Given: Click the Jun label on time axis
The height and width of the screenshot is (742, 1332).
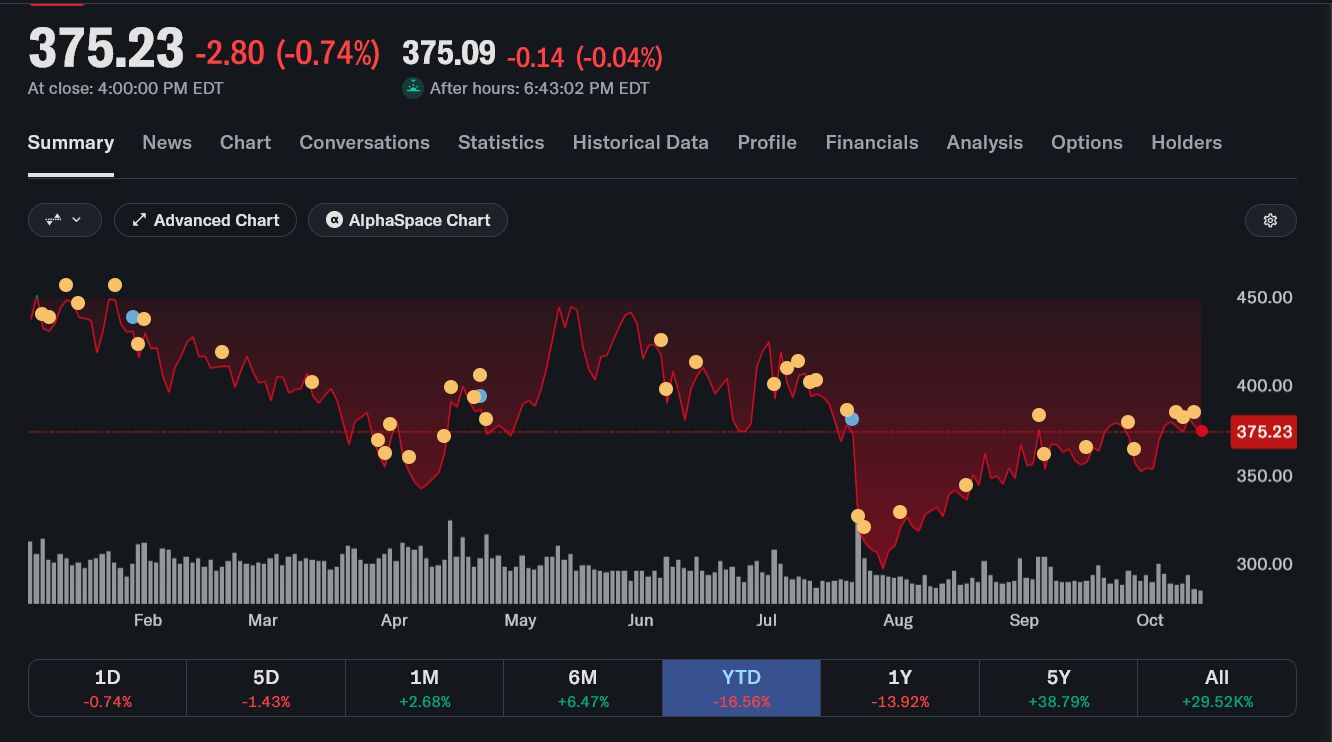Looking at the screenshot, I should (x=640, y=620).
